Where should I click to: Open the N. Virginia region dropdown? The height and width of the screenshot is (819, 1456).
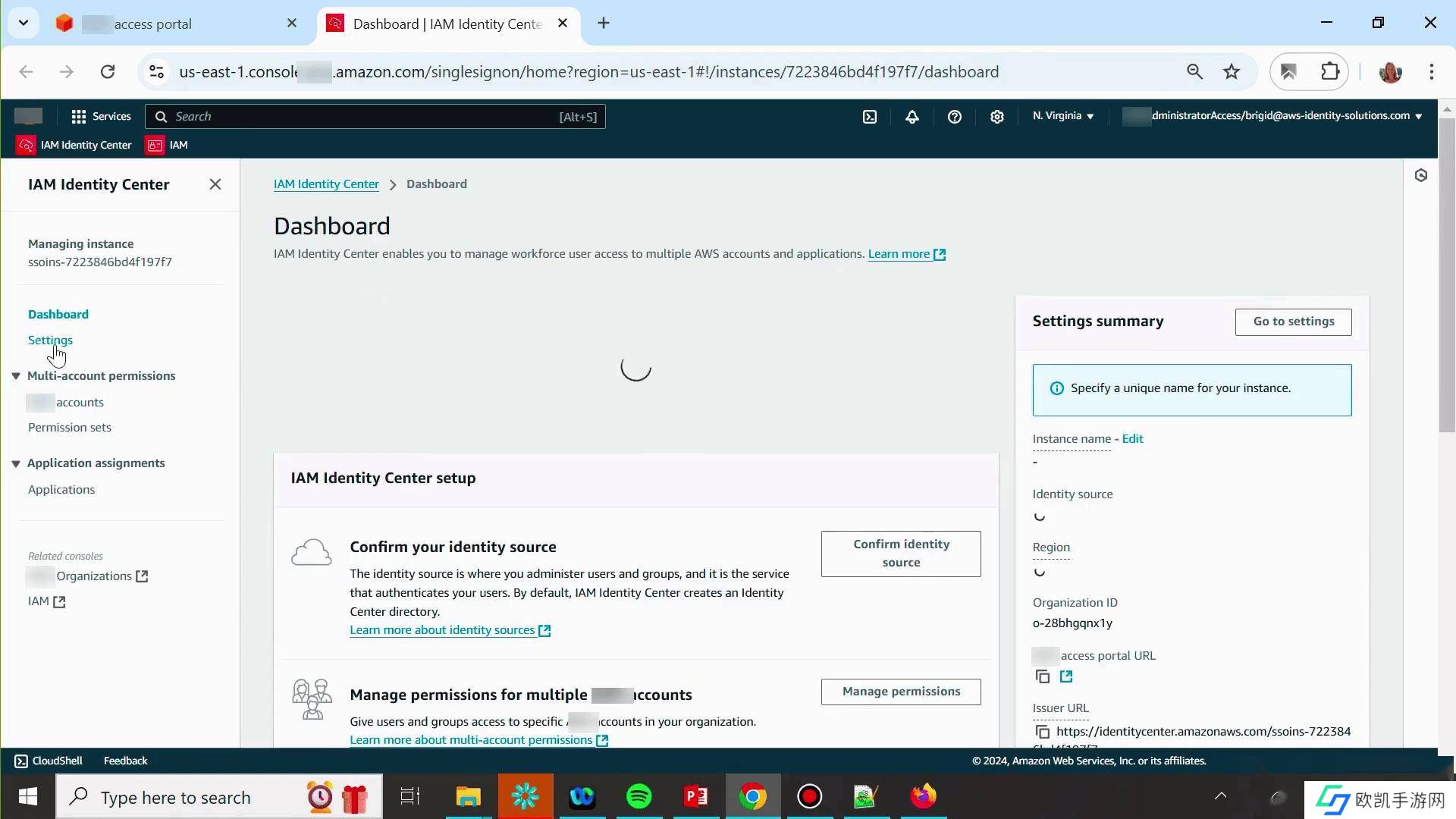coord(1063,116)
